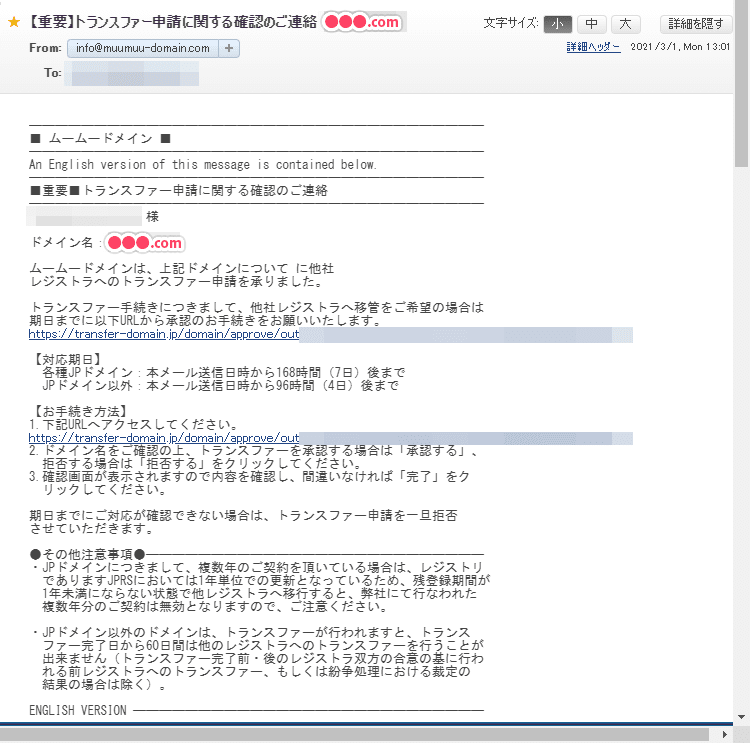Toggle the star icon beside the subject
Screen dimensions: 750x743
click(14, 22)
